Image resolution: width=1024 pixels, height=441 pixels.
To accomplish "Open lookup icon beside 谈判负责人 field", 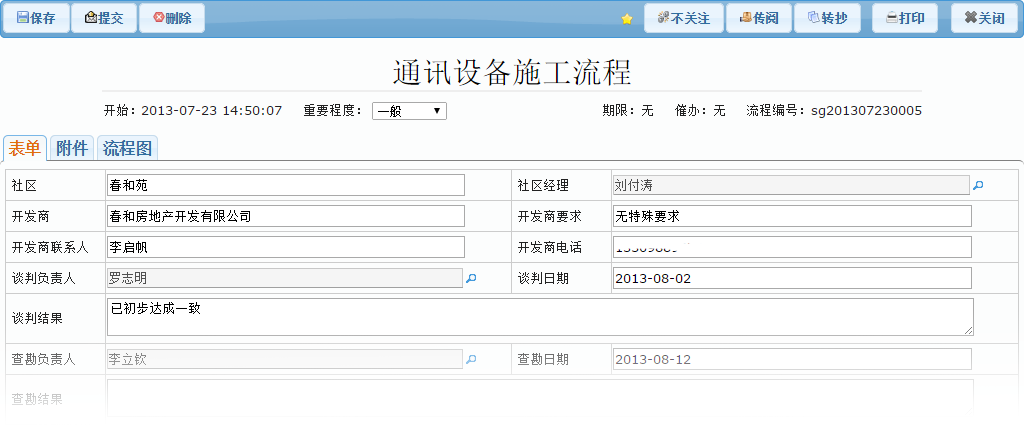I will (472, 278).
